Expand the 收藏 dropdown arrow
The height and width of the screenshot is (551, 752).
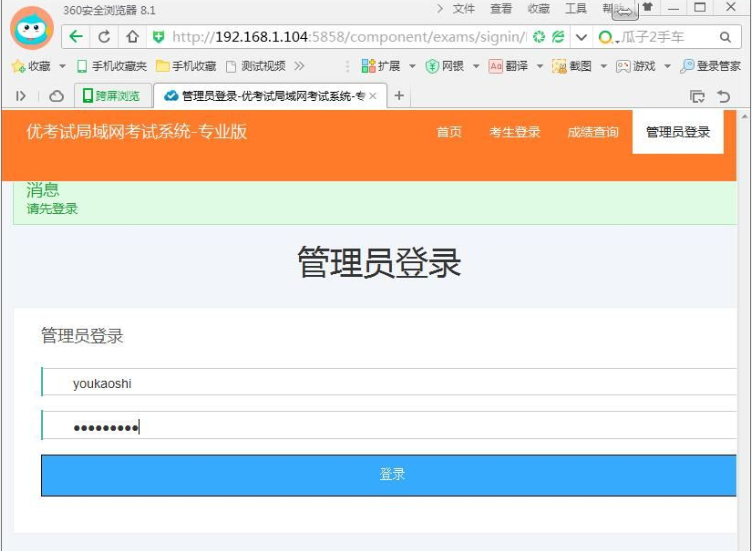(62, 66)
